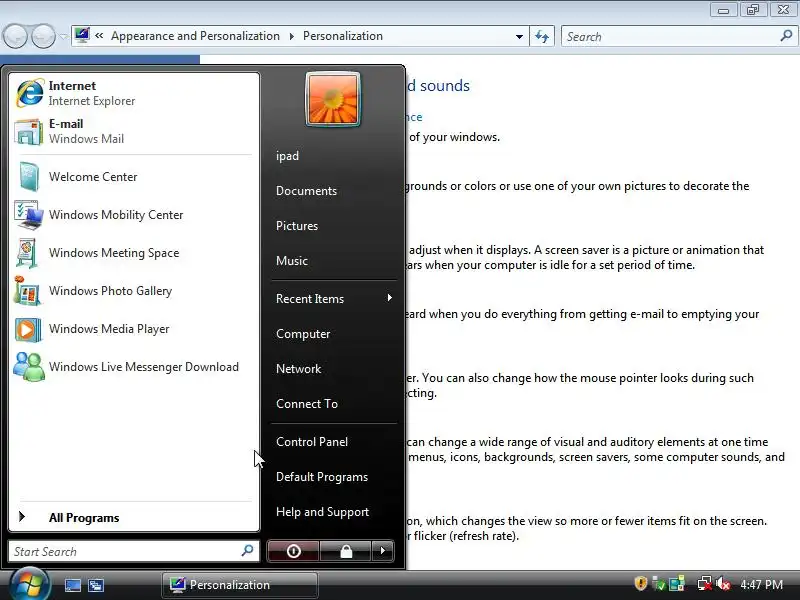Open Windows Live Messenger Download icon
Screen dimensions: 800x600
(x=29, y=367)
